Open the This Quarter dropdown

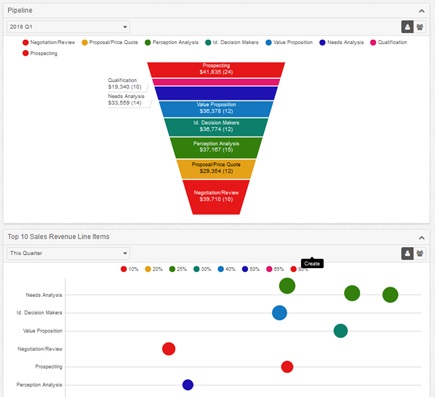coord(68,253)
